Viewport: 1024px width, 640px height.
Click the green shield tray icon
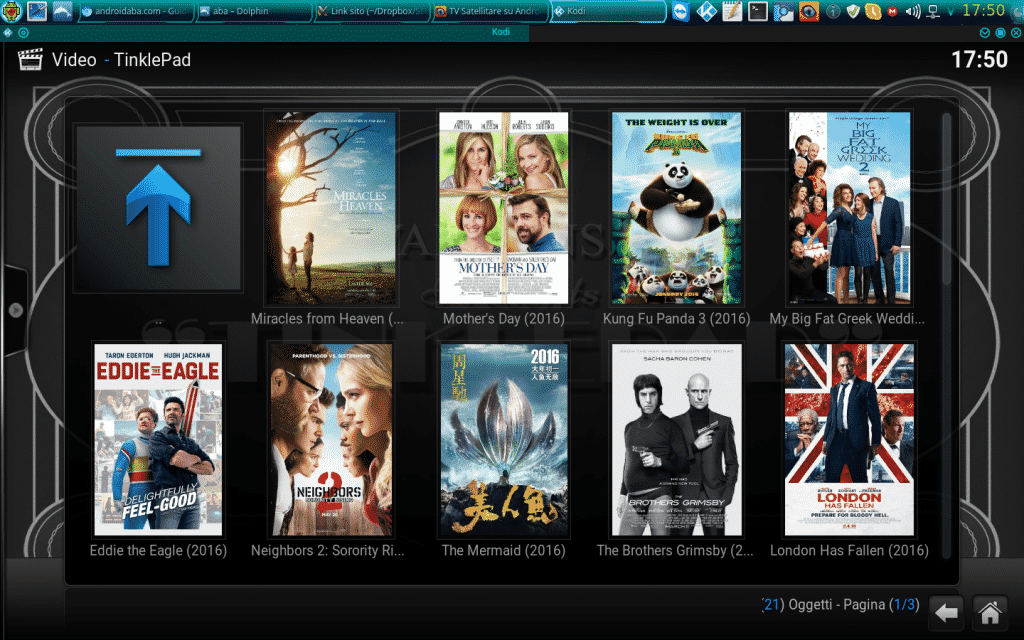point(853,12)
